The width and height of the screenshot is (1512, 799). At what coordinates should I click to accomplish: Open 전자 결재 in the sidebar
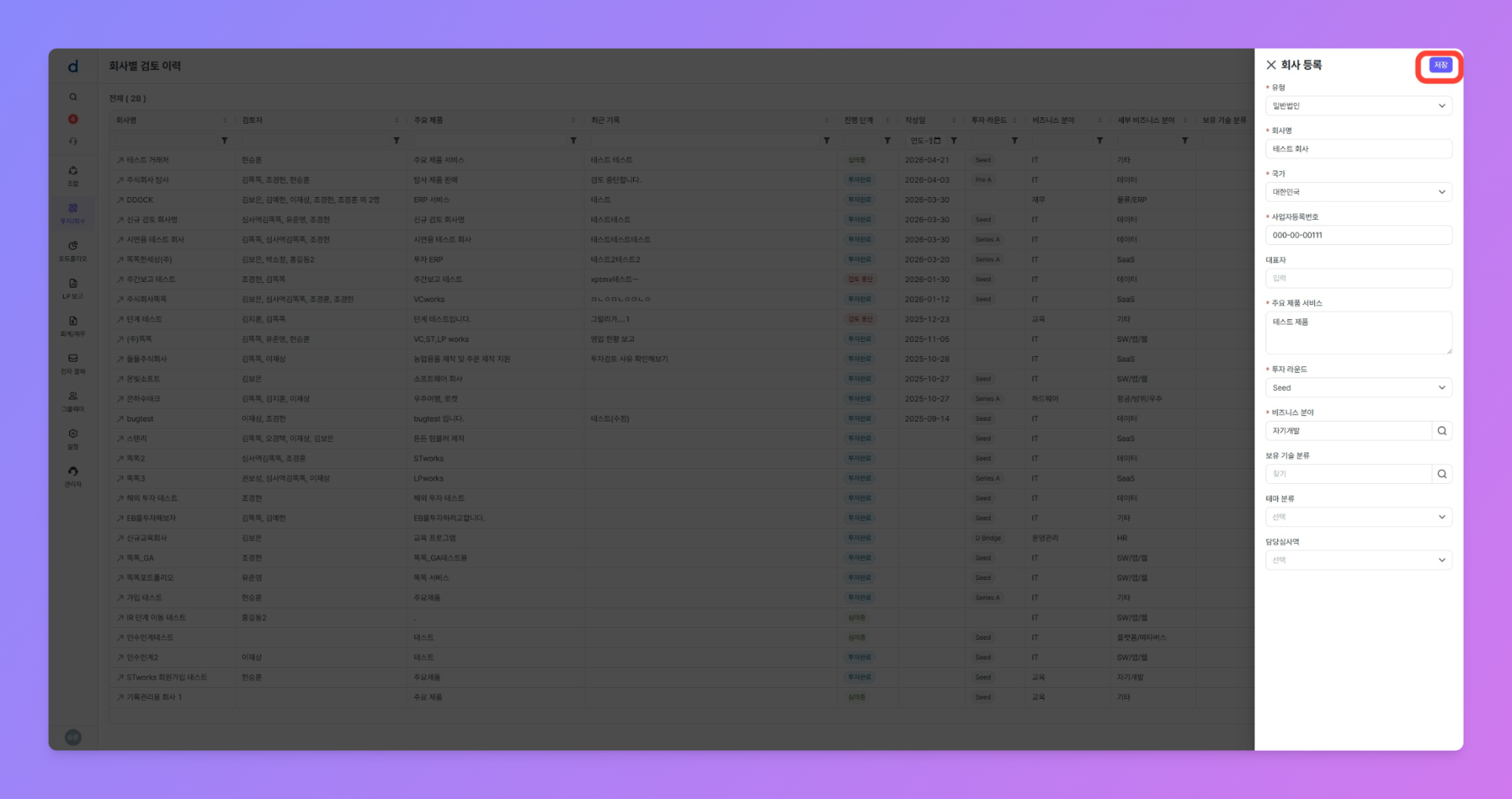pos(73,362)
